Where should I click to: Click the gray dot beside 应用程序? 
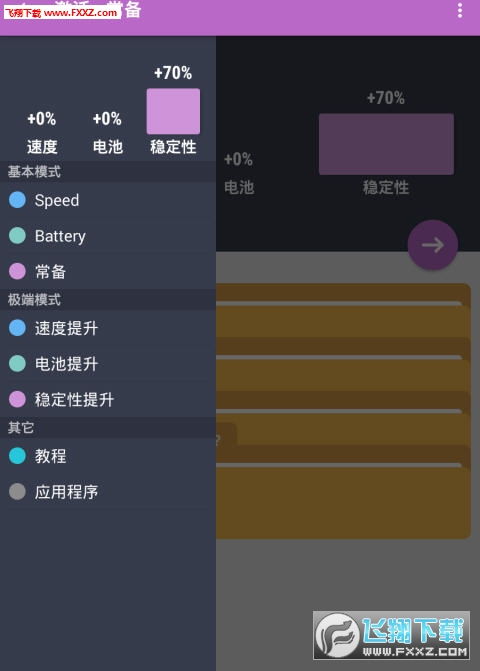[18, 491]
